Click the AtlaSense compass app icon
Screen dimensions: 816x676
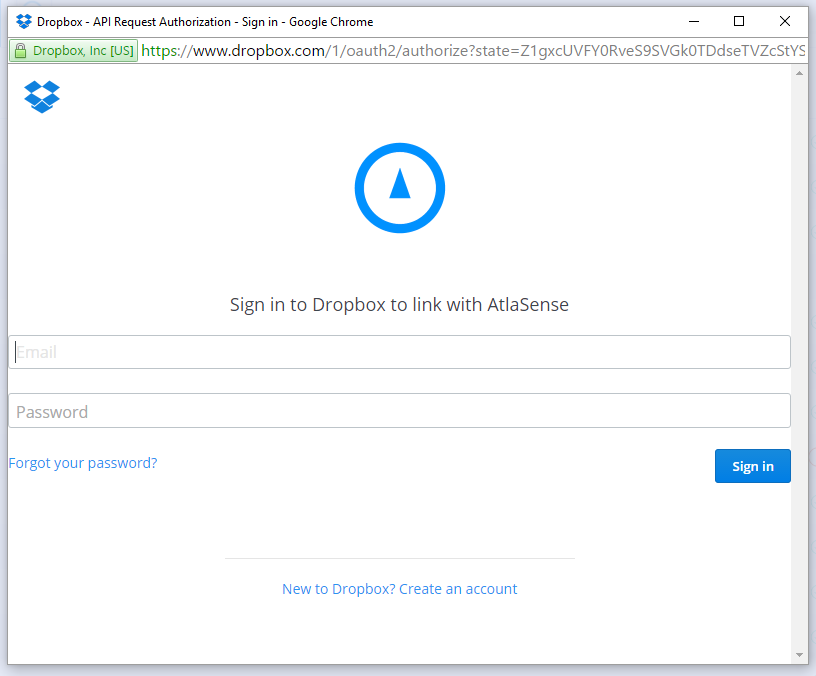pyautogui.click(x=400, y=188)
